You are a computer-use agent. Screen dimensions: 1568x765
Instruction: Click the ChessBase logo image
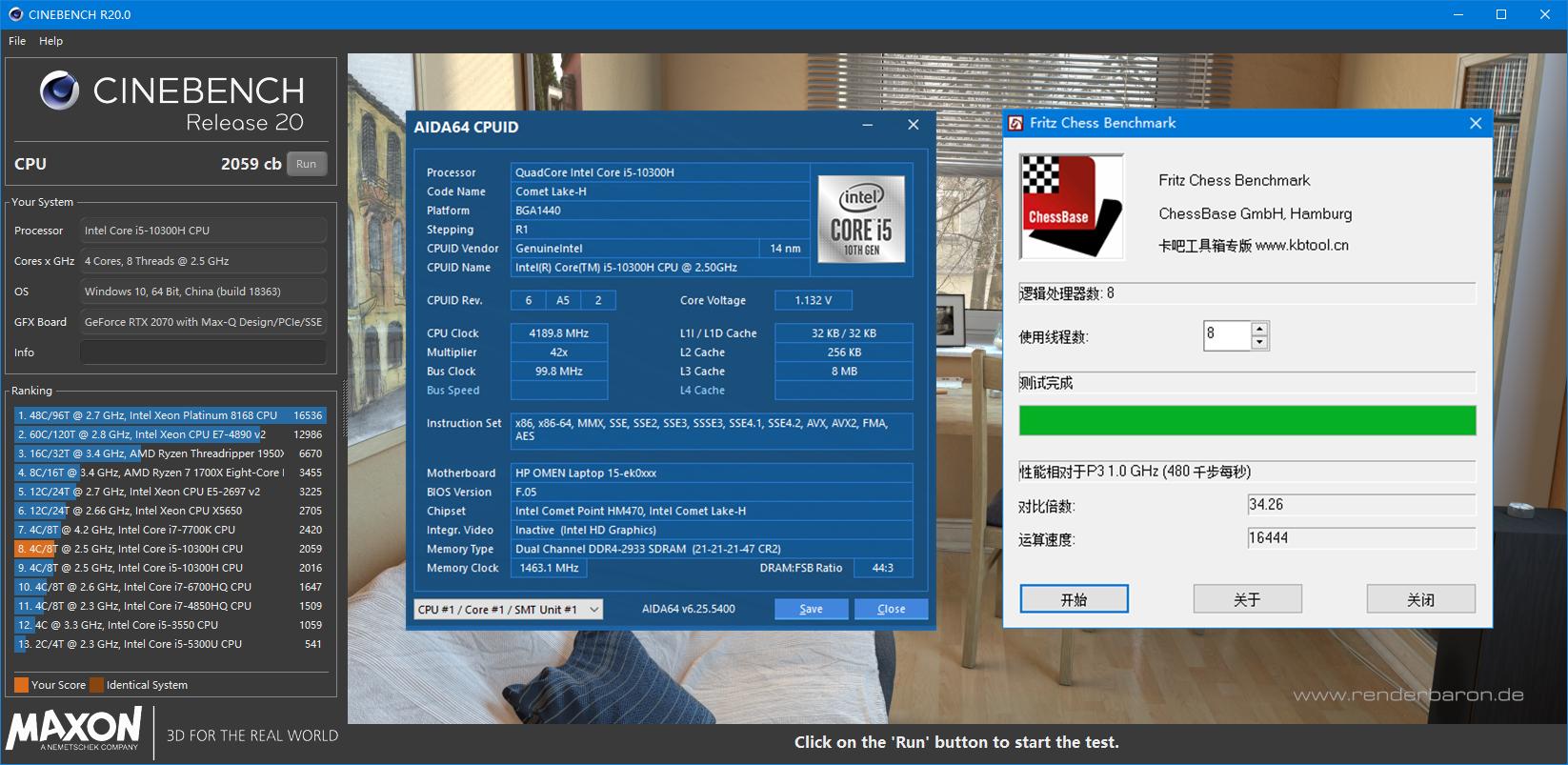coord(1072,207)
